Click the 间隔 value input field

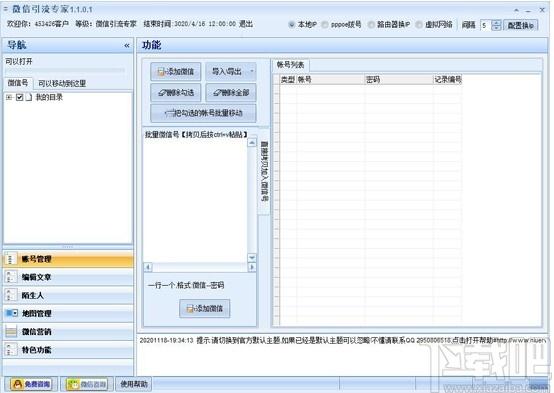(485, 25)
